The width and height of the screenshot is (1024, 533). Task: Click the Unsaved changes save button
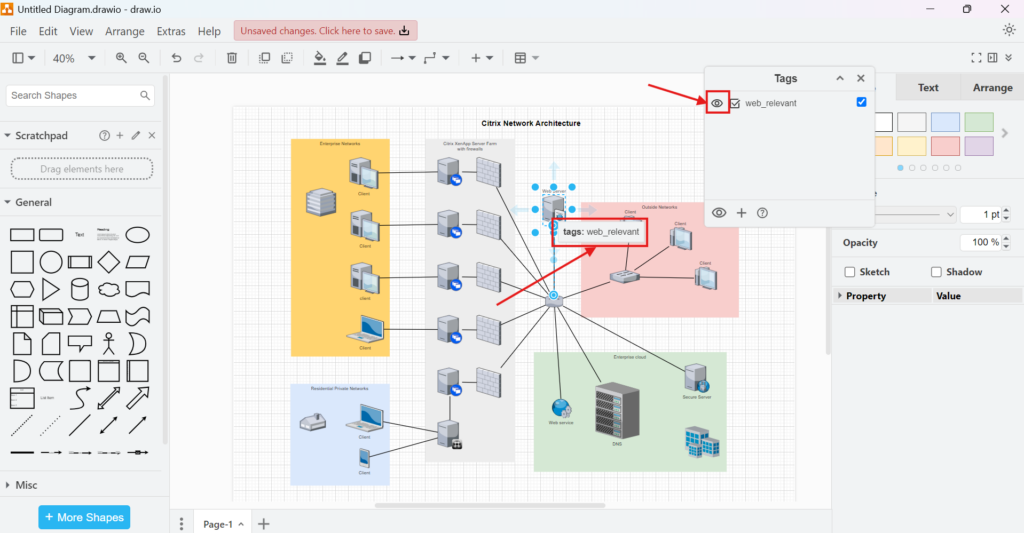[325, 31]
